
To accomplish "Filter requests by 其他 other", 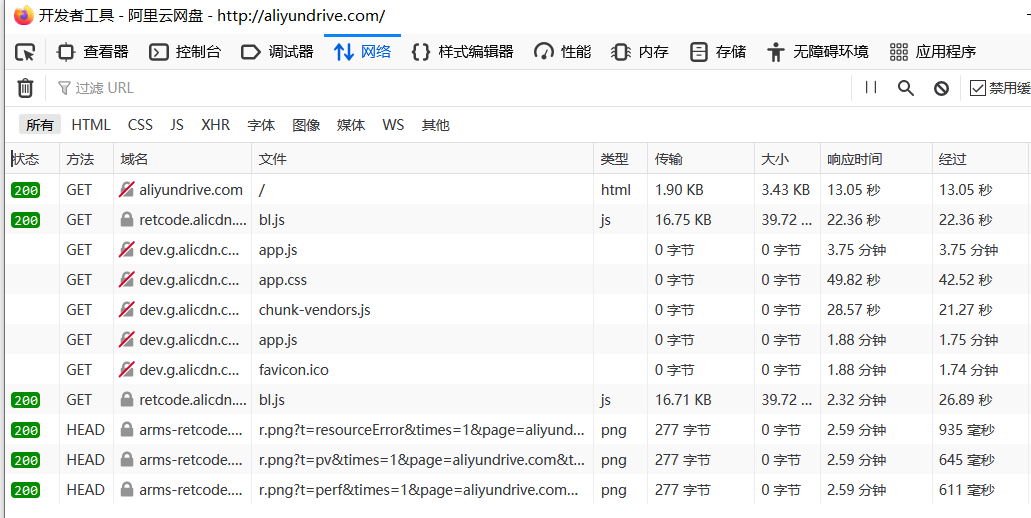I will pyautogui.click(x=435, y=125).
